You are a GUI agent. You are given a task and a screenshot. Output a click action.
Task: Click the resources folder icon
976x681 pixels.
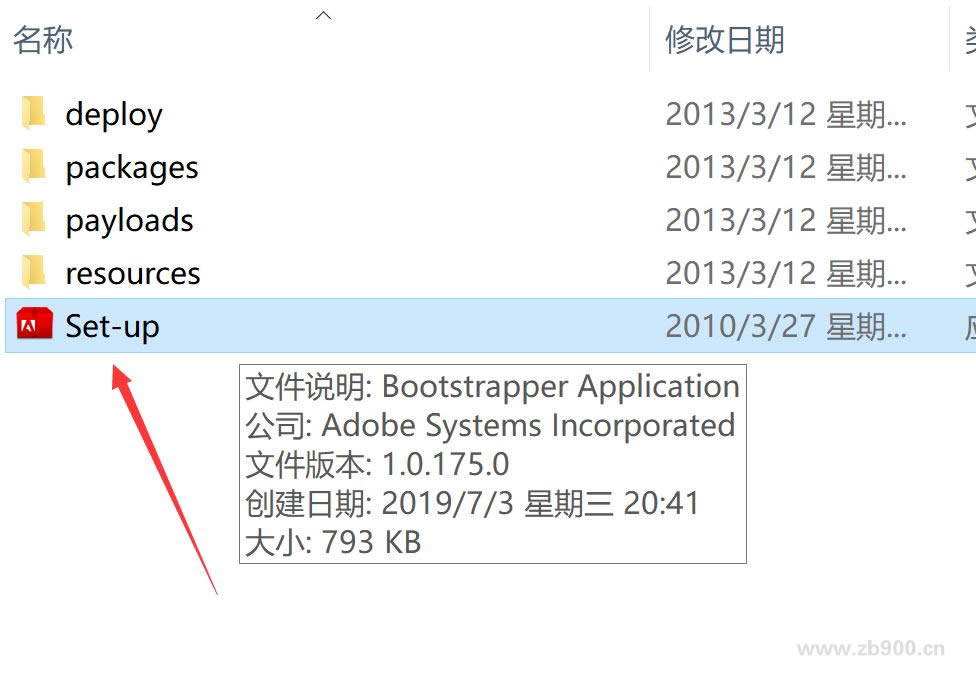[34, 272]
